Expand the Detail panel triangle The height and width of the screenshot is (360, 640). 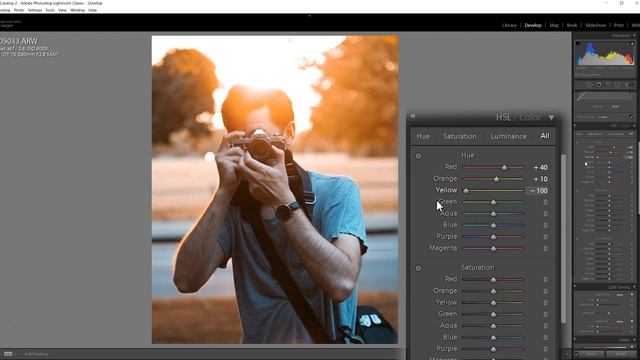point(634,340)
